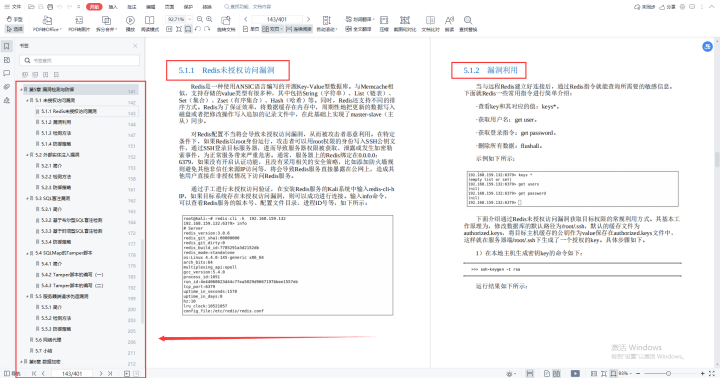
Task: Zoom in with the plus magnifier
Action: (x=209, y=19)
